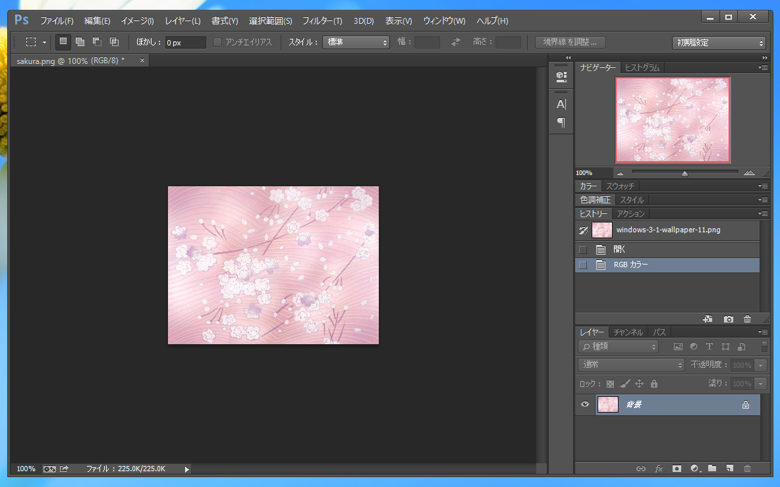The width and height of the screenshot is (780, 487).
Task: Open the Character panel icon
Action: pyautogui.click(x=561, y=104)
